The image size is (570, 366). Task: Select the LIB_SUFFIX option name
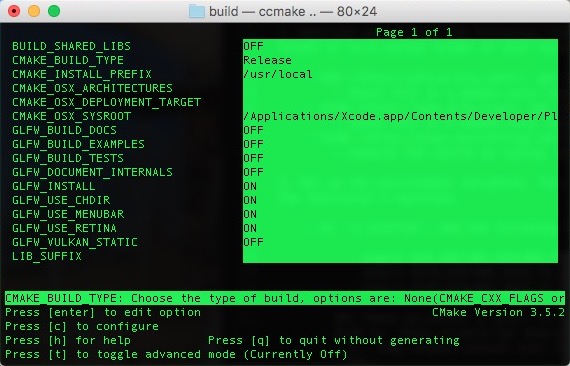tap(47, 256)
